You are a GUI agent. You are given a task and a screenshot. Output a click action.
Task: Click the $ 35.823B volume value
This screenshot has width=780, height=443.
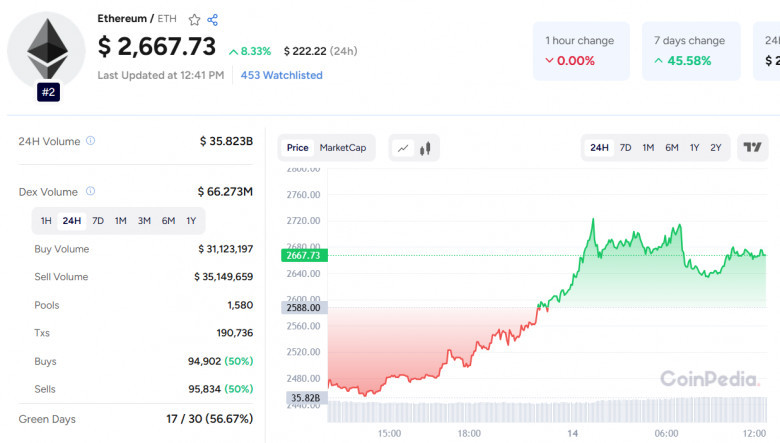226,141
